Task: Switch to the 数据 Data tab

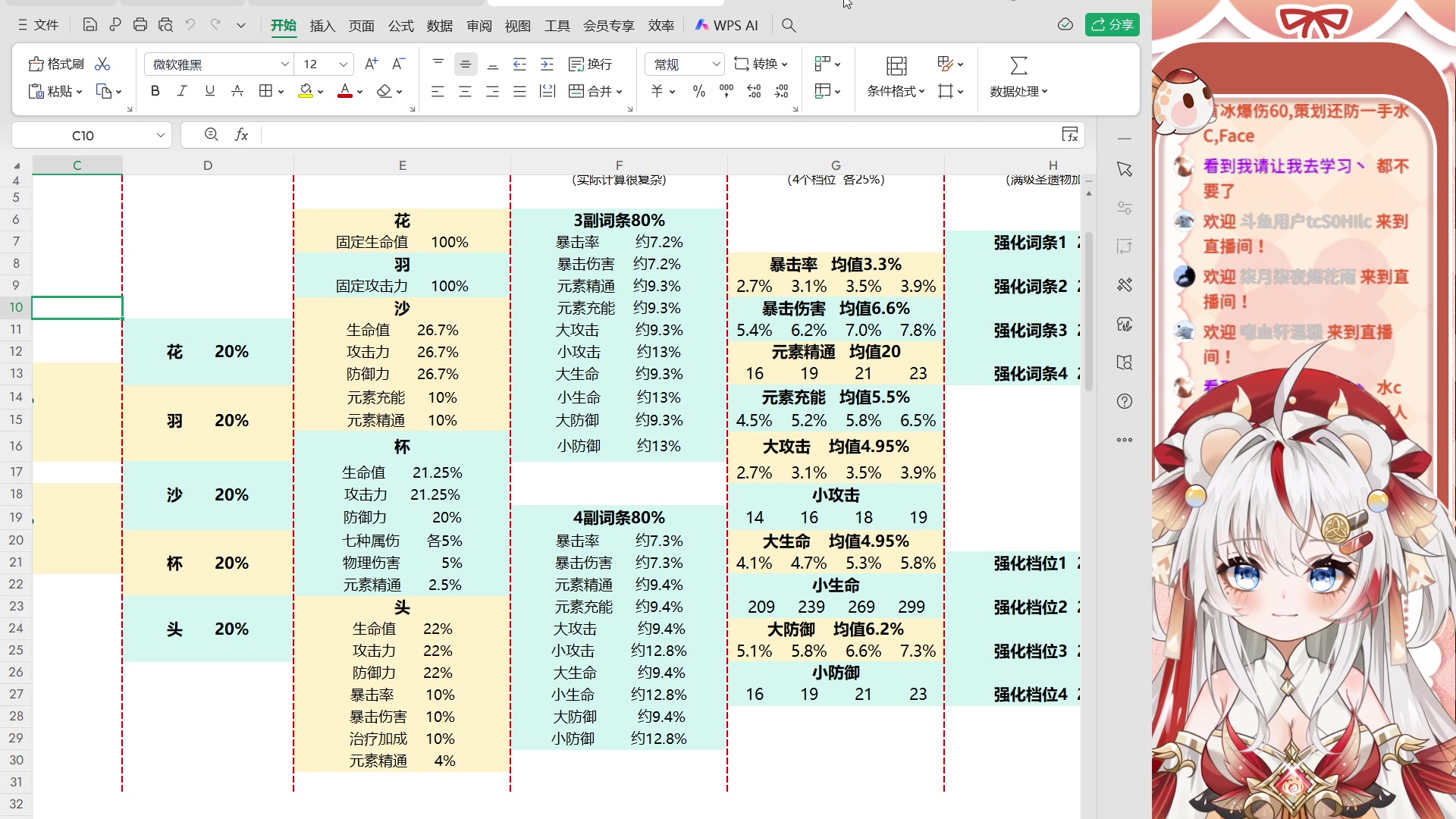Action: coord(440,26)
